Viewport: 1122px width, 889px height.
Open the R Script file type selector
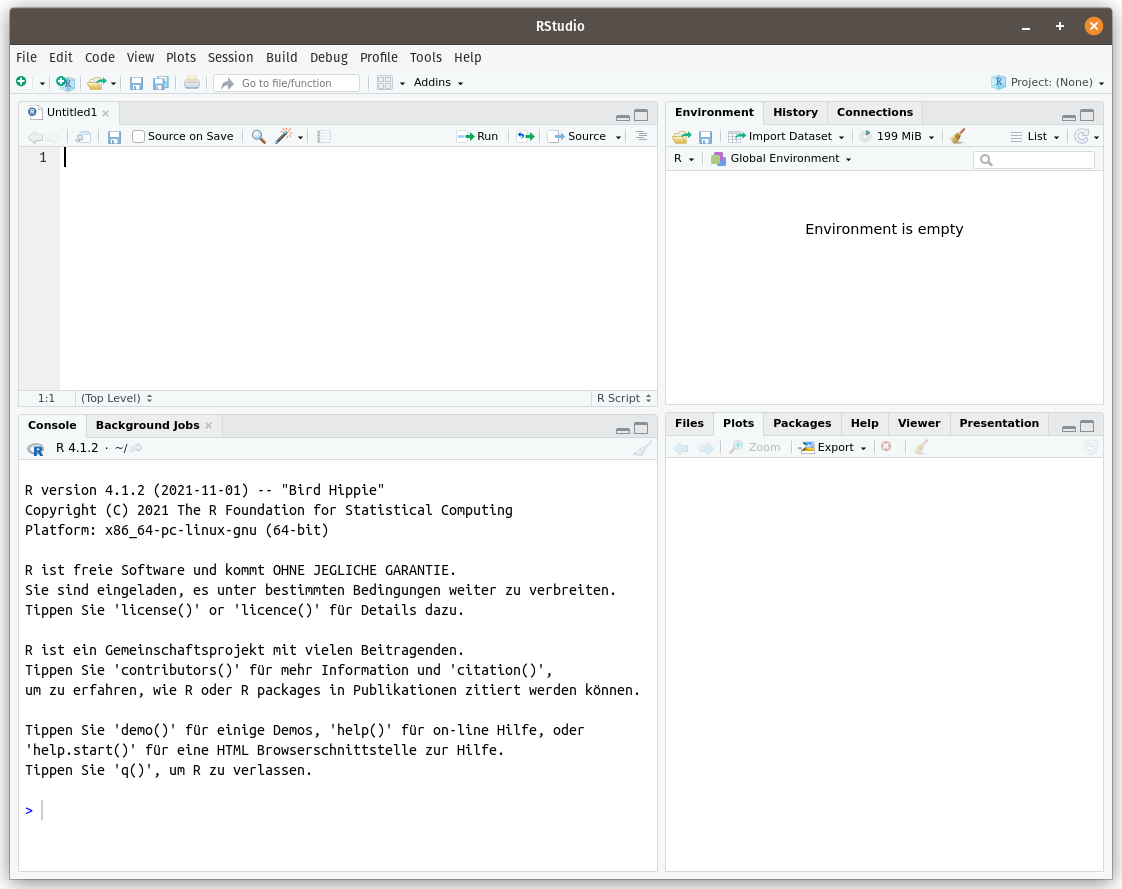pos(624,398)
